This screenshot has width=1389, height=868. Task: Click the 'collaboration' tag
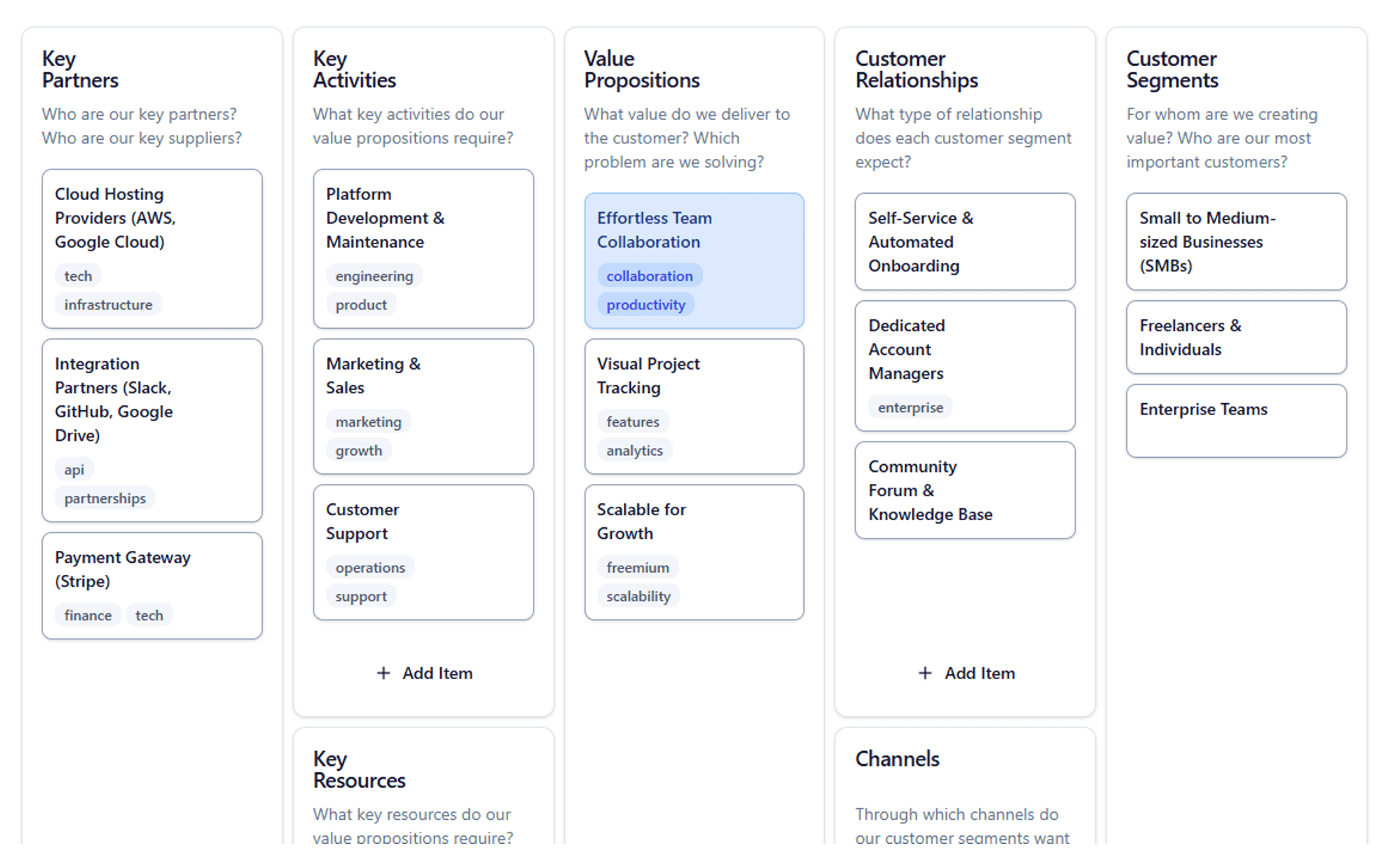point(649,275)
